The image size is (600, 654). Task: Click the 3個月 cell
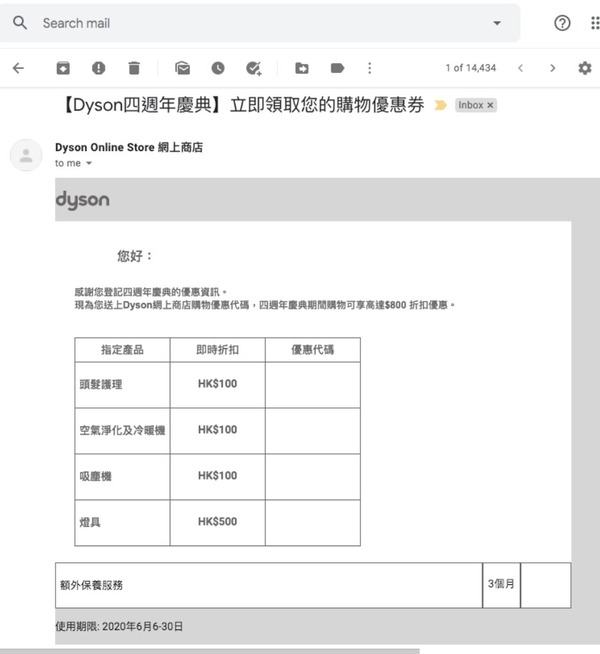click(501, 585)
